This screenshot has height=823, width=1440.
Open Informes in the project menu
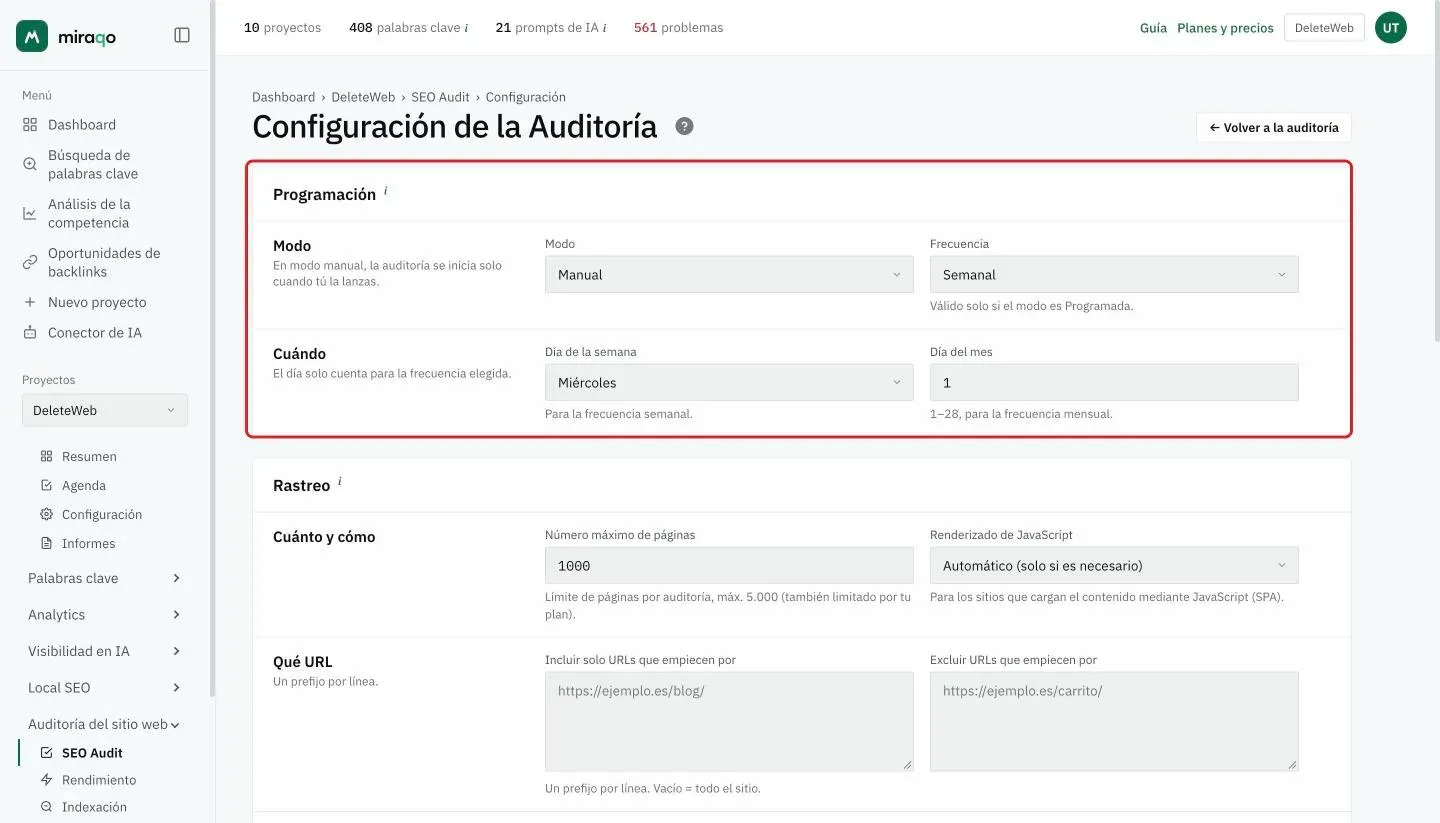point(88,543)
